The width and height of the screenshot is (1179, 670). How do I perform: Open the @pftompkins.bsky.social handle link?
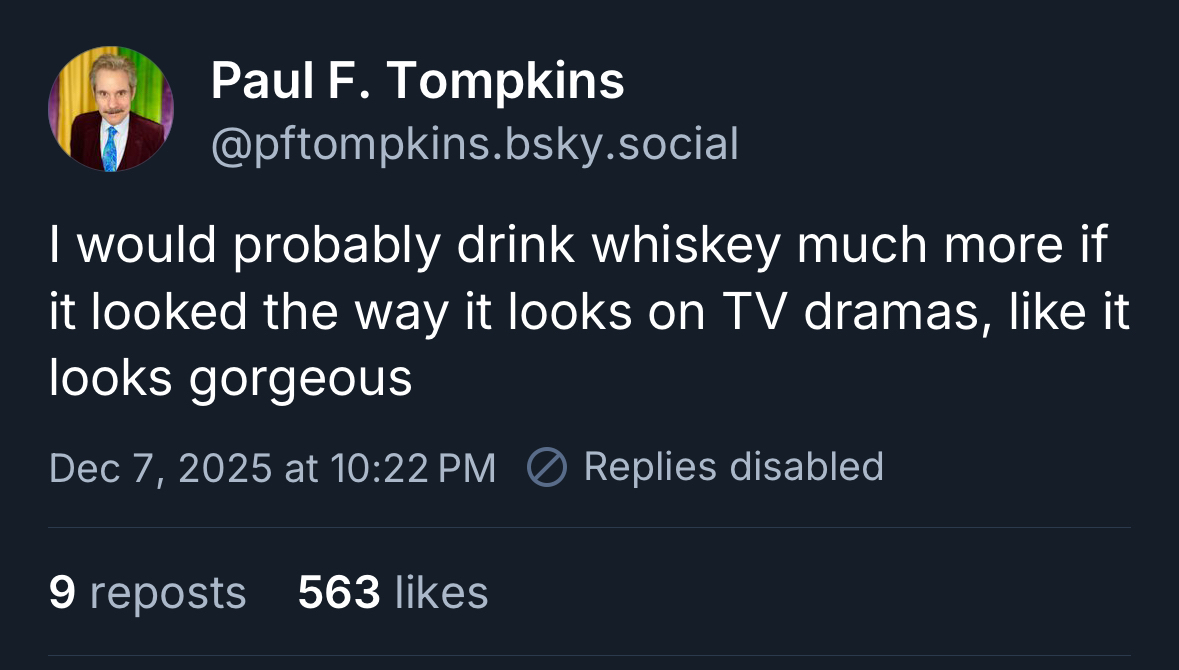tap(474, 144)
